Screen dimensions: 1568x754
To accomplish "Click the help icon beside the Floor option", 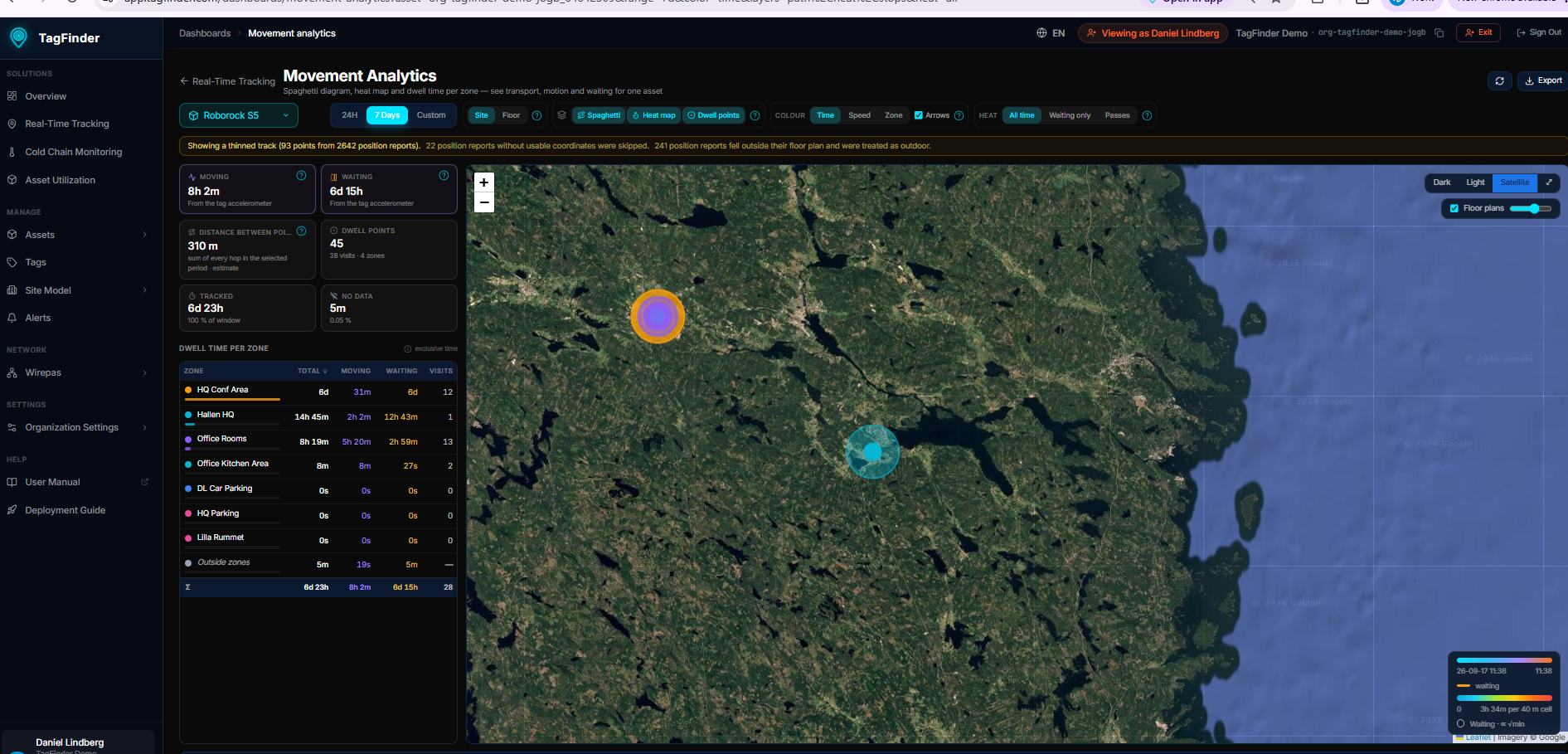I will 536,115.
